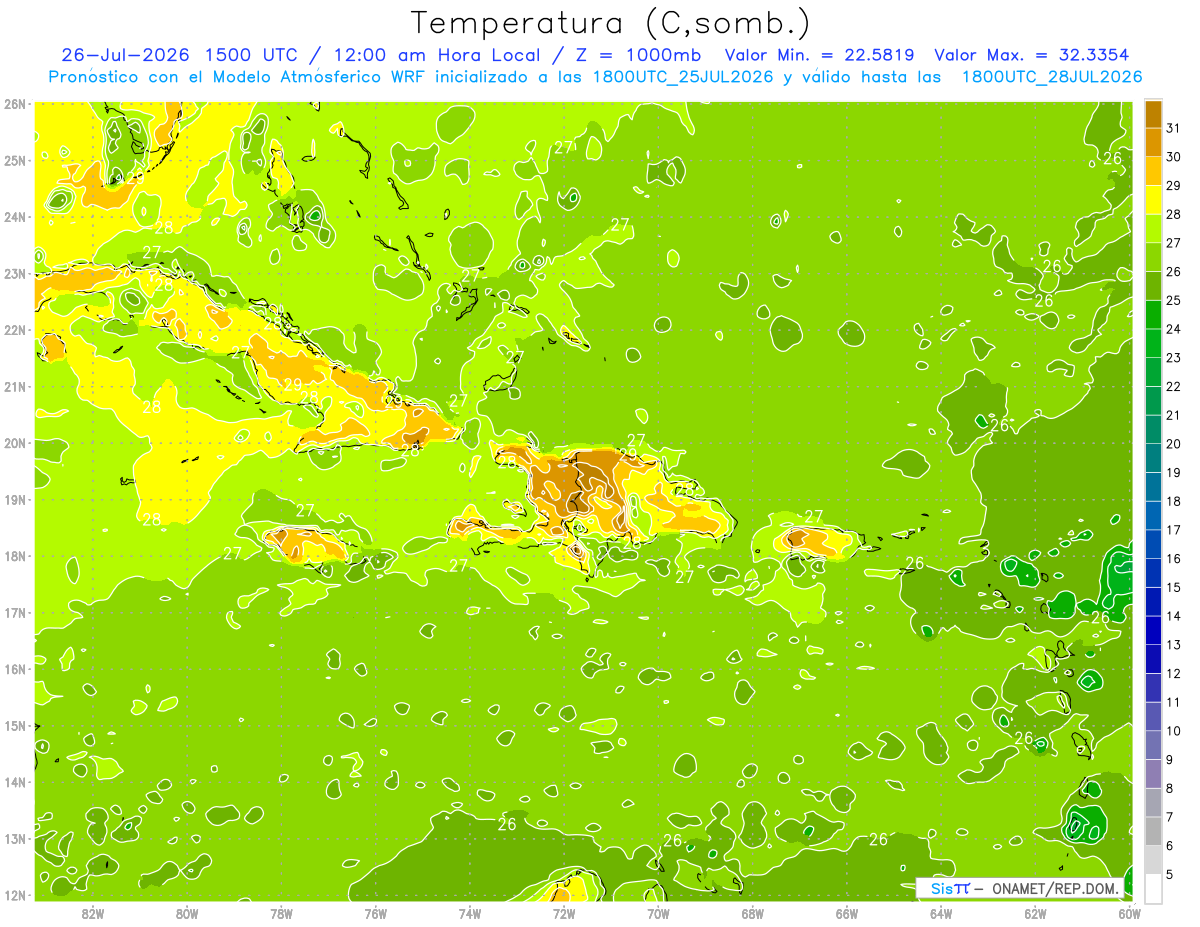Click the "26N" latitude label
Image resolution: width=1200 pixels, height=927 pixels.
coord(15,104)
